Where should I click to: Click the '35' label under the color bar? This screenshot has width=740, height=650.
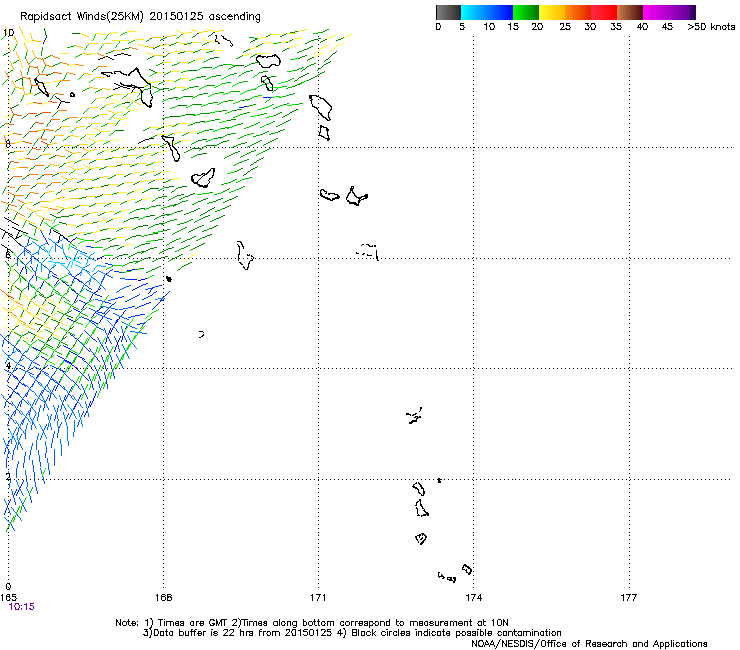pos(616,27)
